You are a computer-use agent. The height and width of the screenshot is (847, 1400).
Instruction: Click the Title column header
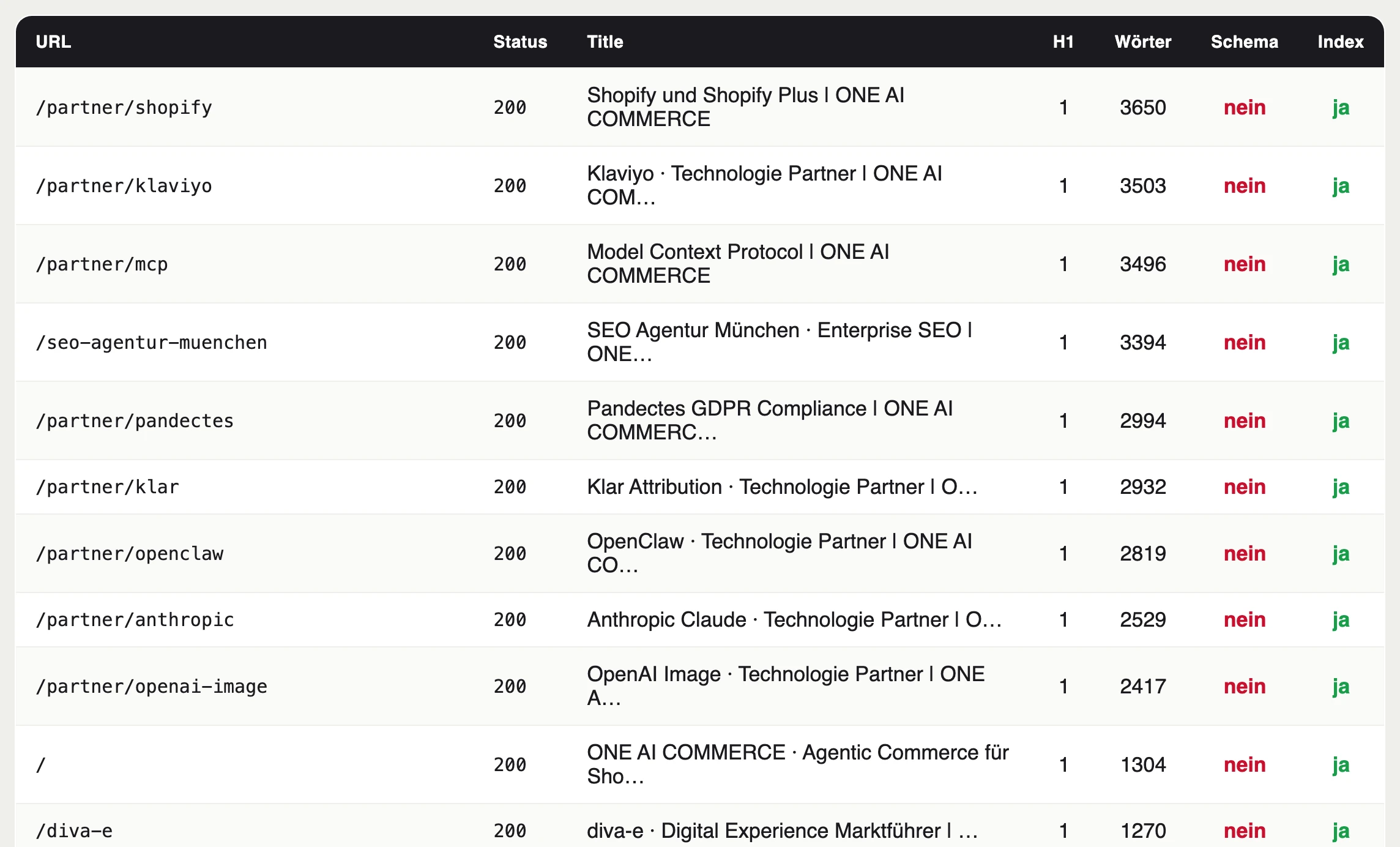pyautogui.click(x=605, y=42)
